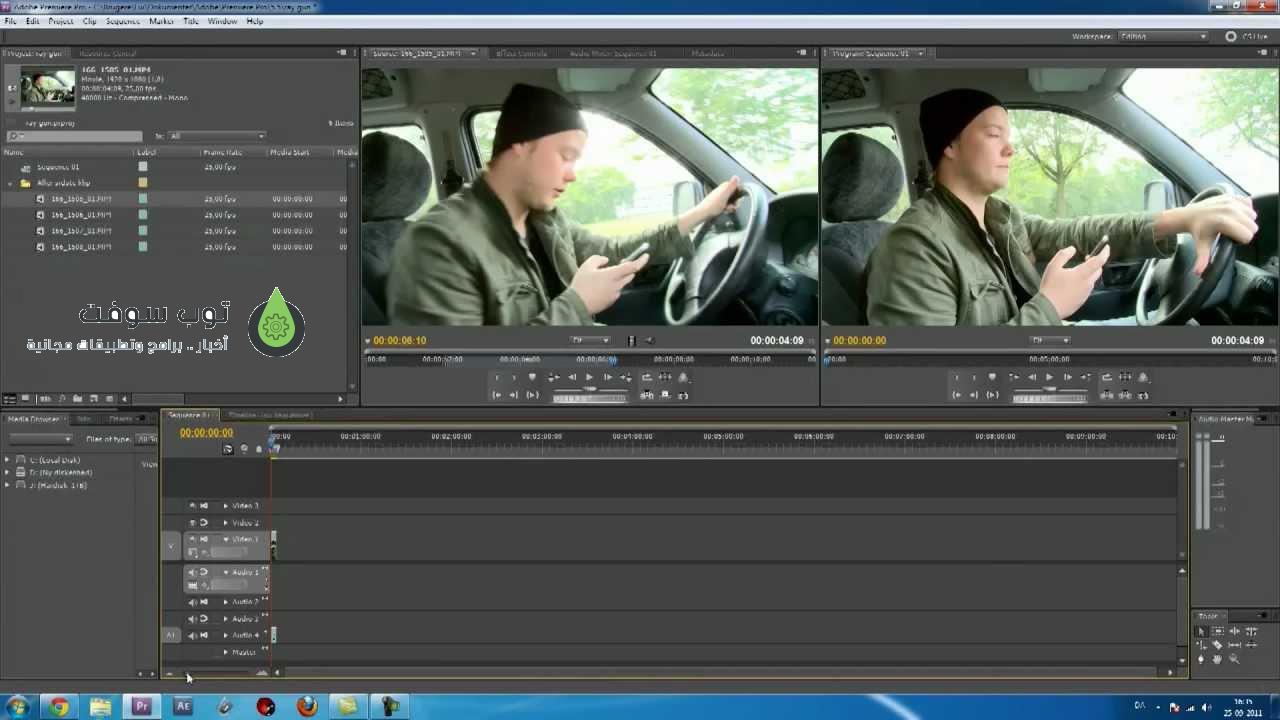Play the Source monitor clip
Viewport: 1280px width, 720px height.
click(x=589, y=377)
